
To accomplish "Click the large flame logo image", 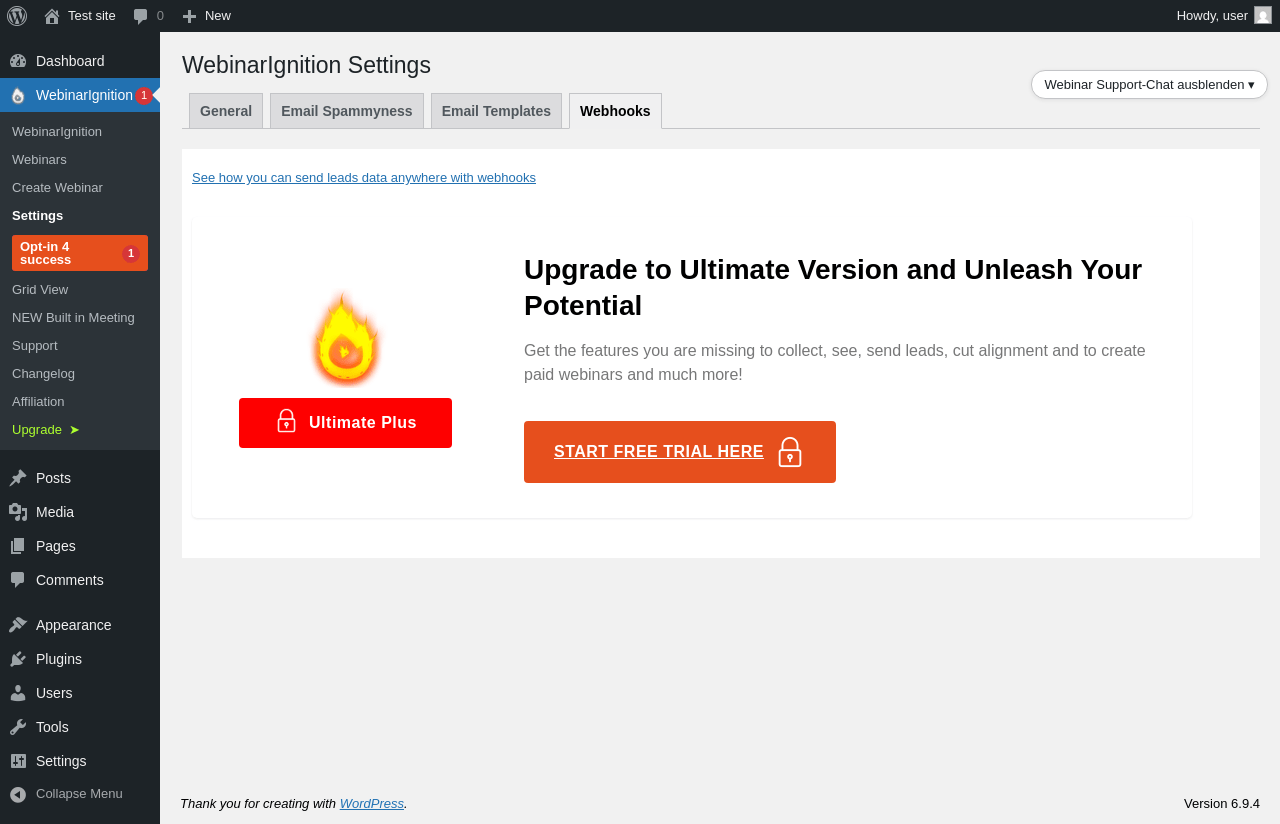I will click(x=346, y=340).
